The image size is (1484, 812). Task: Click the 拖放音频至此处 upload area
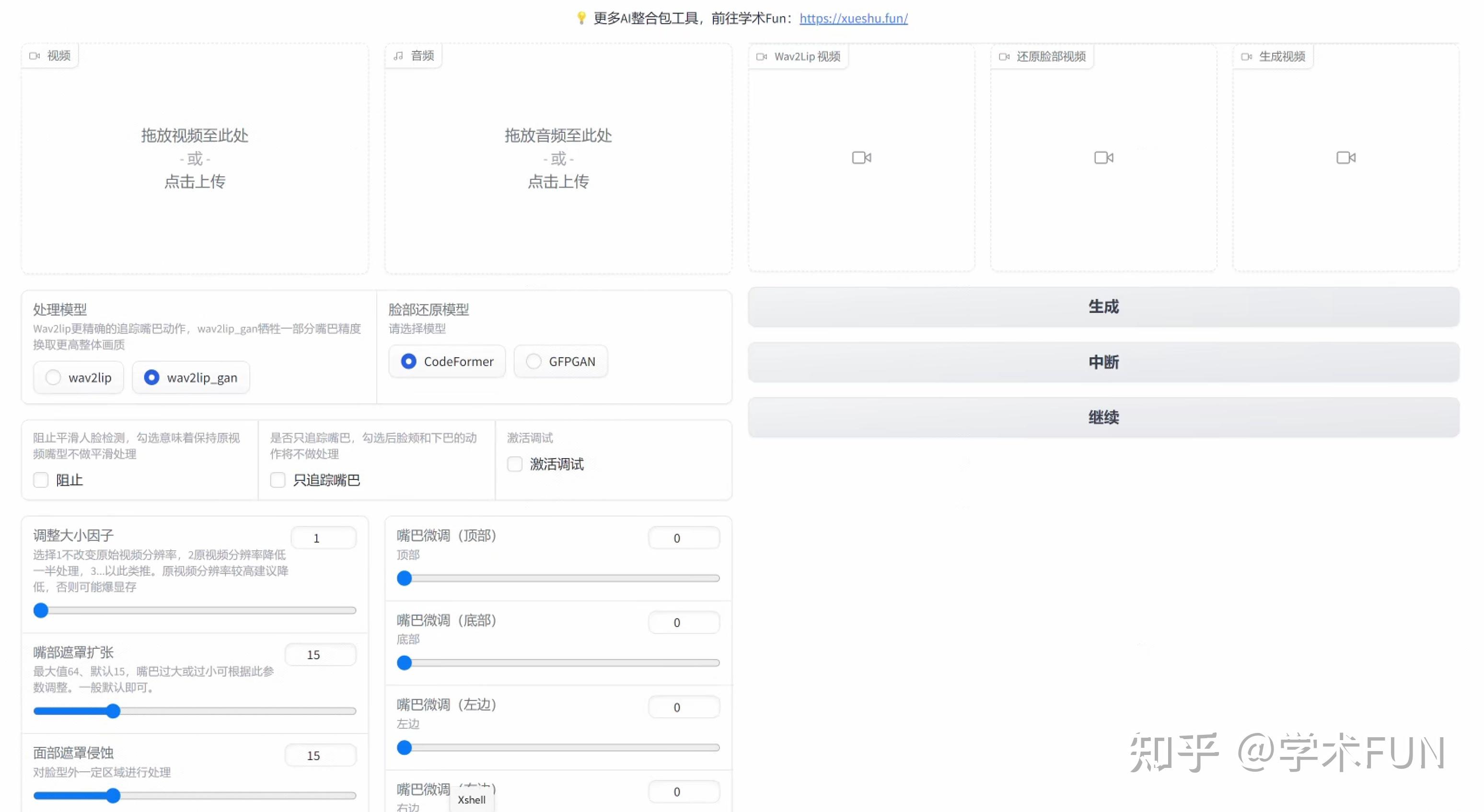(557, 159)
